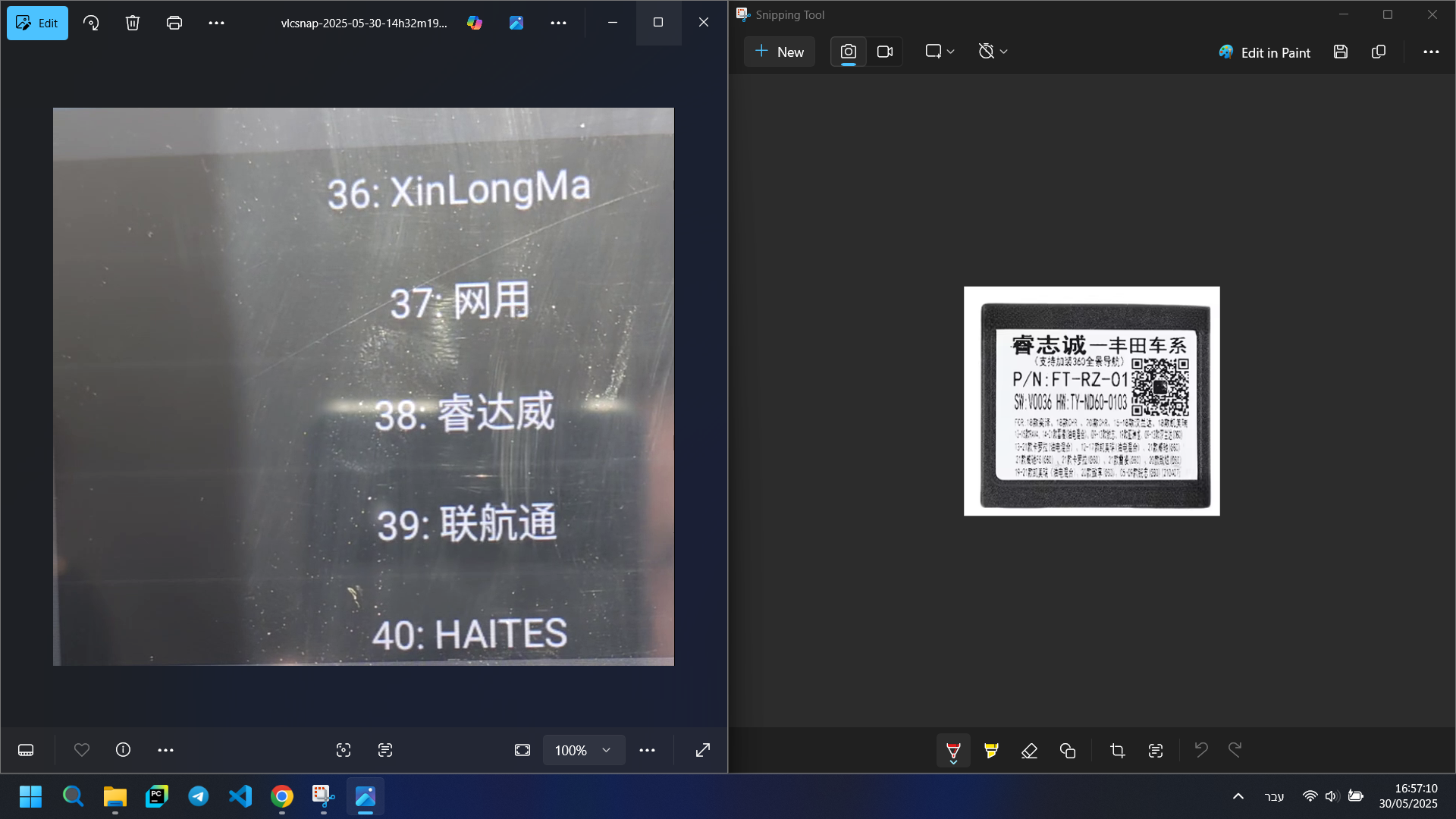
Task: Open Wi-Fi network settings in tray
Action: (1310, 796)
